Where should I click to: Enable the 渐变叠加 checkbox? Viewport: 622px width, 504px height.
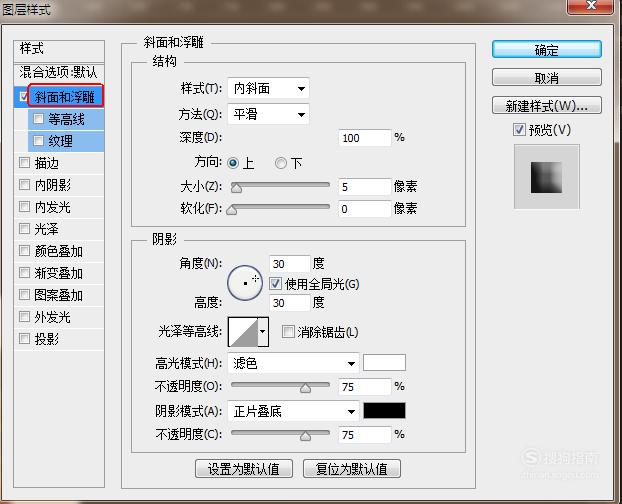pos(24,272)
